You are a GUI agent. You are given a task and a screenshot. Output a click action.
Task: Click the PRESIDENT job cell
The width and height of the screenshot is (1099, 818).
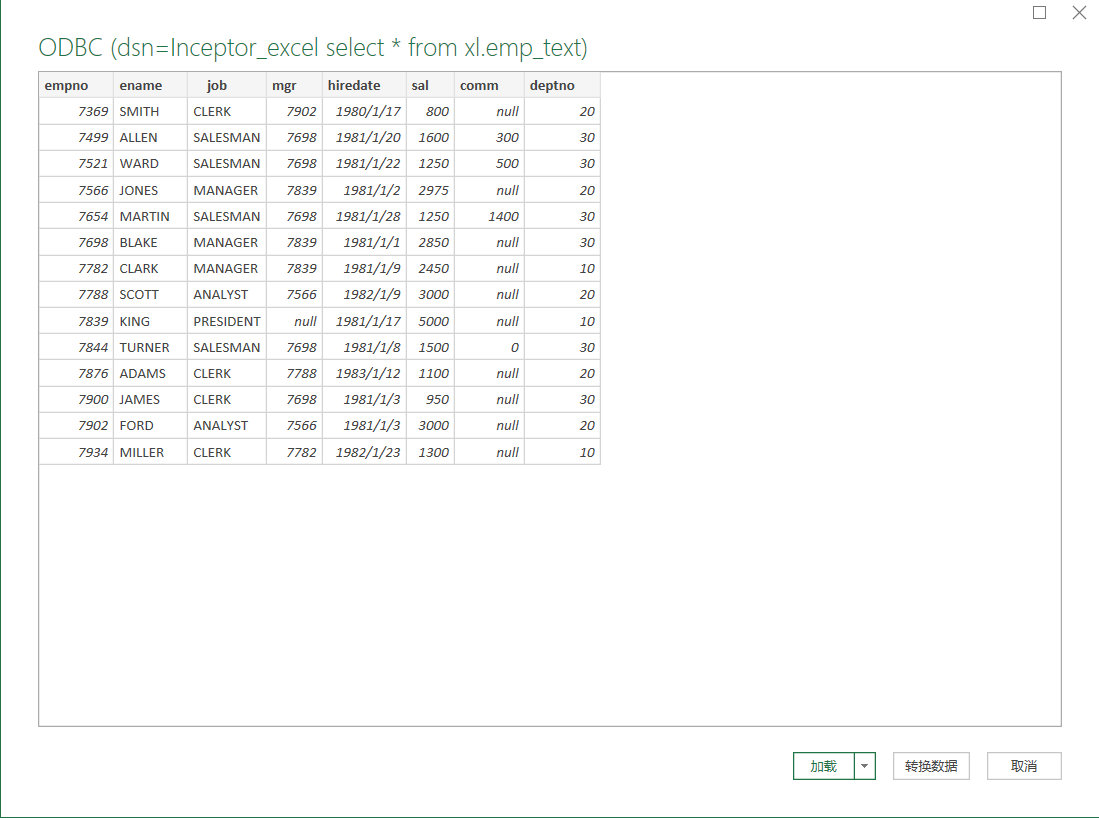(227, 321)
